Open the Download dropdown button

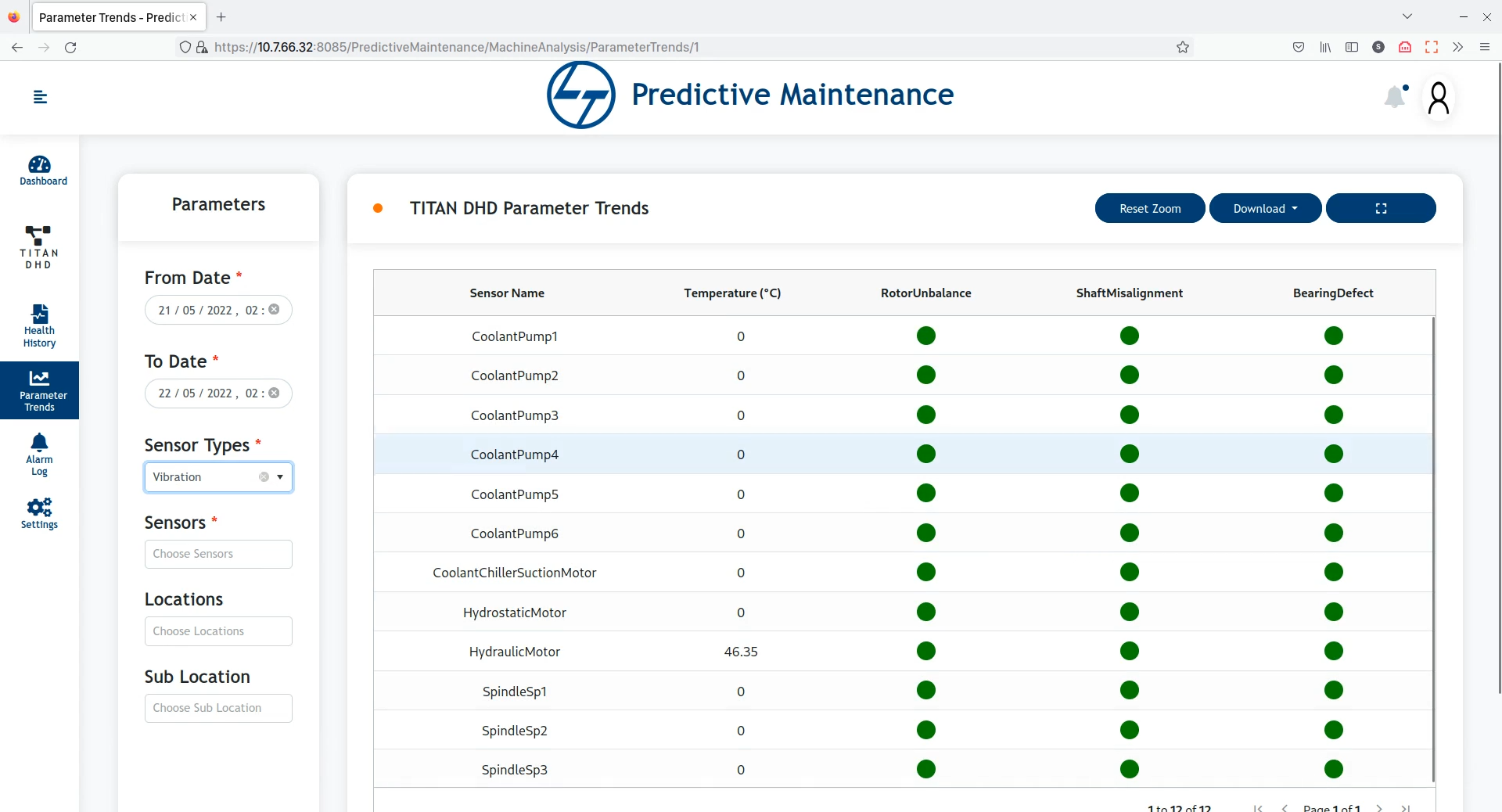click(1265, 208)
